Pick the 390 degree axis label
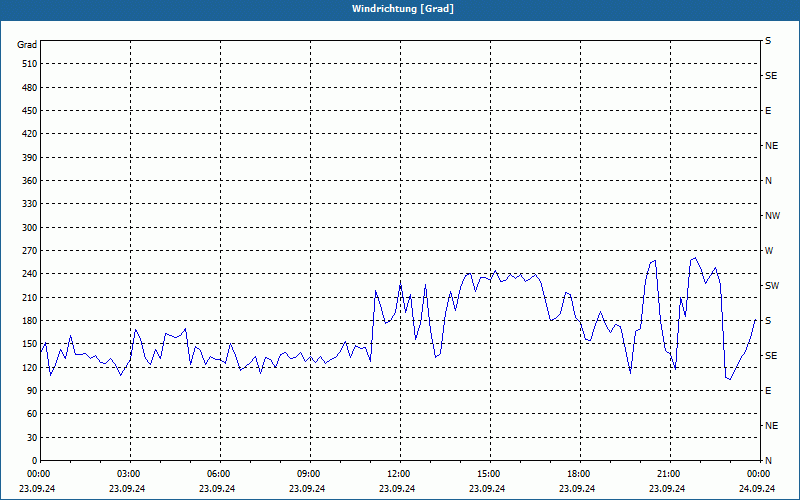The image size is (800, 500). [x=30, y=158]
